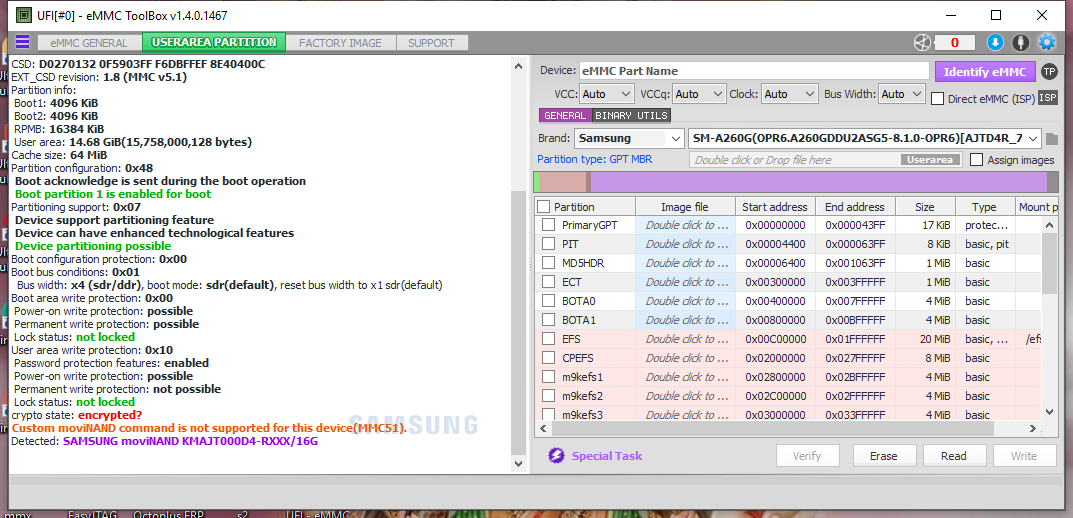Screen dimensions: 1073x518
Task: Click the log panel scroll-down arrow
Action: 519,463
